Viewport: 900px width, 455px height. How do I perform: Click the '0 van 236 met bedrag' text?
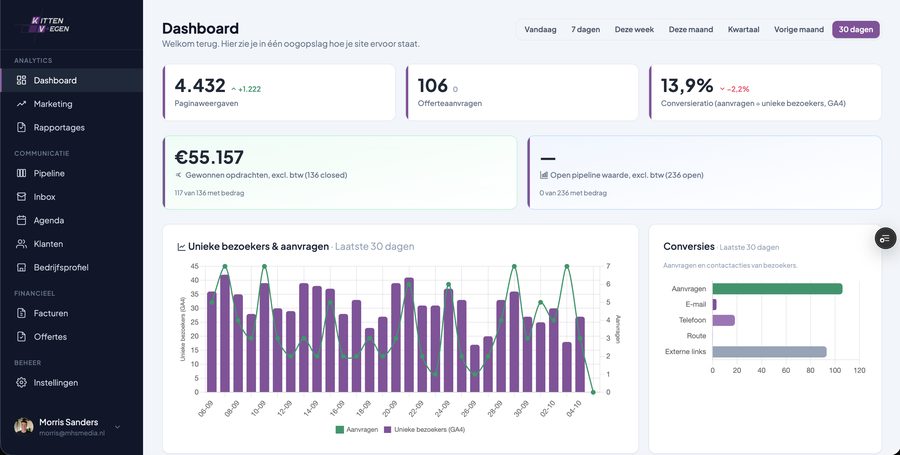tap(573, 193)
